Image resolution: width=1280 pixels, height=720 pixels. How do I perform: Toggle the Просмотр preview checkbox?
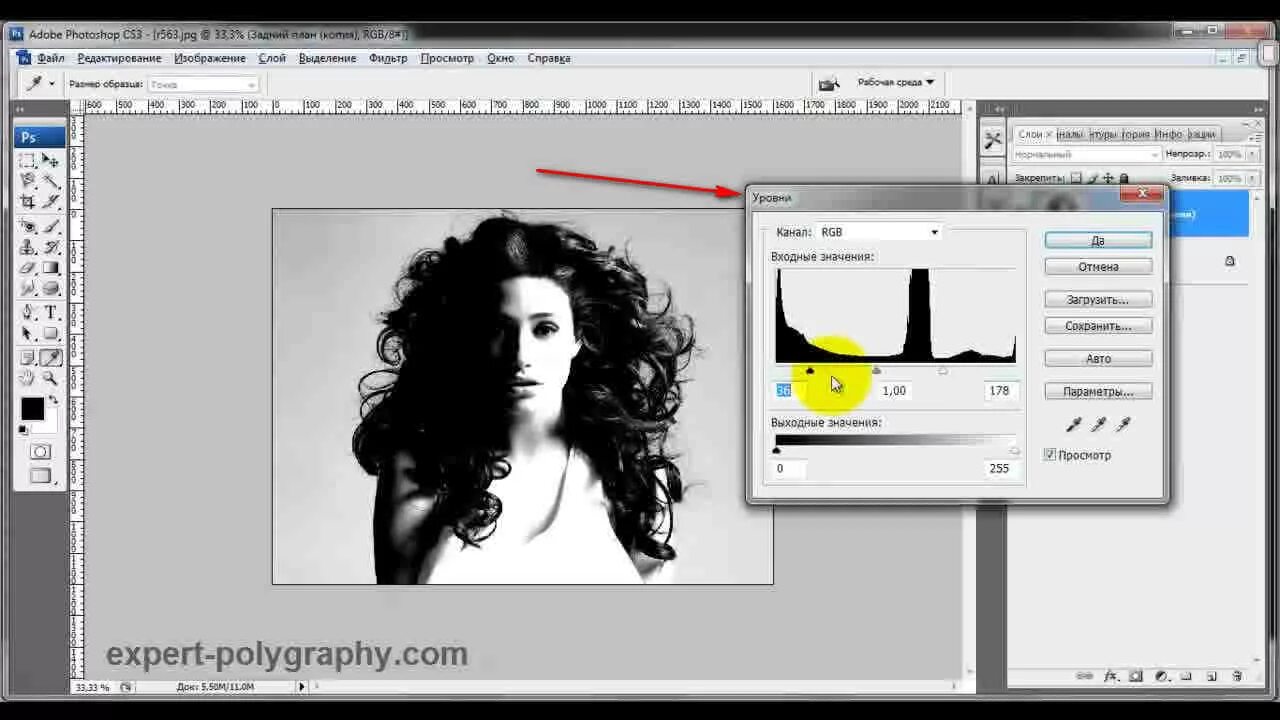coord(1050,455)
